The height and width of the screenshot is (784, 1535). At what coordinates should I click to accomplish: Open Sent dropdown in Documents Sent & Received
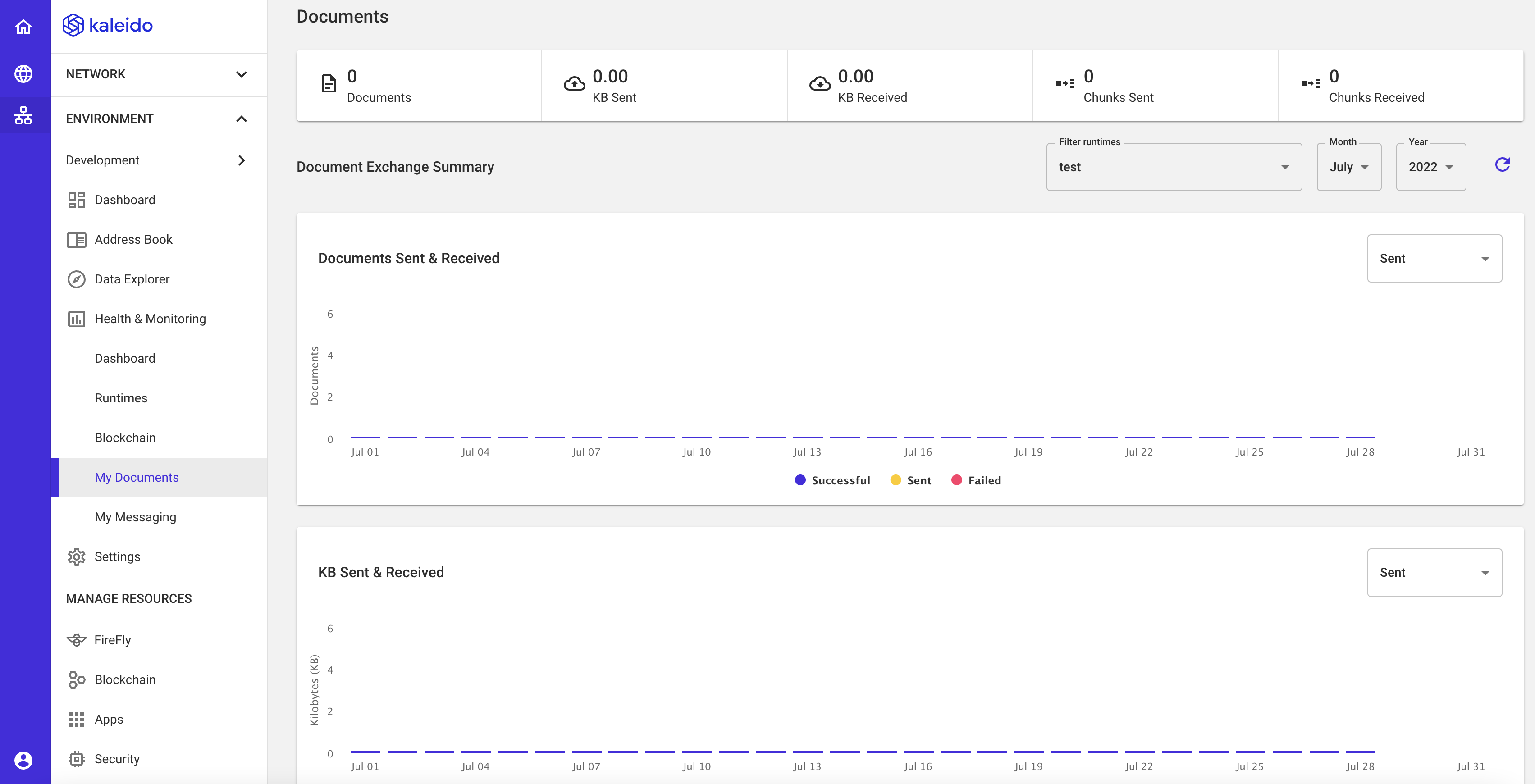tap(1434, 258)
